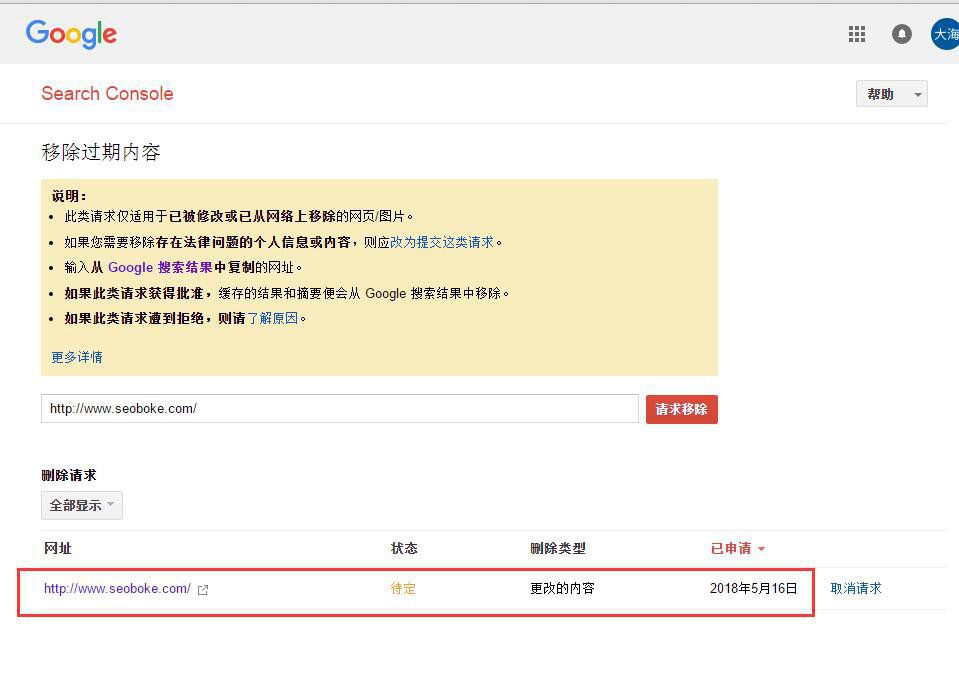Click 取消请求 to cancel the request
This screenshot has height=674, width=959.
click(x=856, y=588)
